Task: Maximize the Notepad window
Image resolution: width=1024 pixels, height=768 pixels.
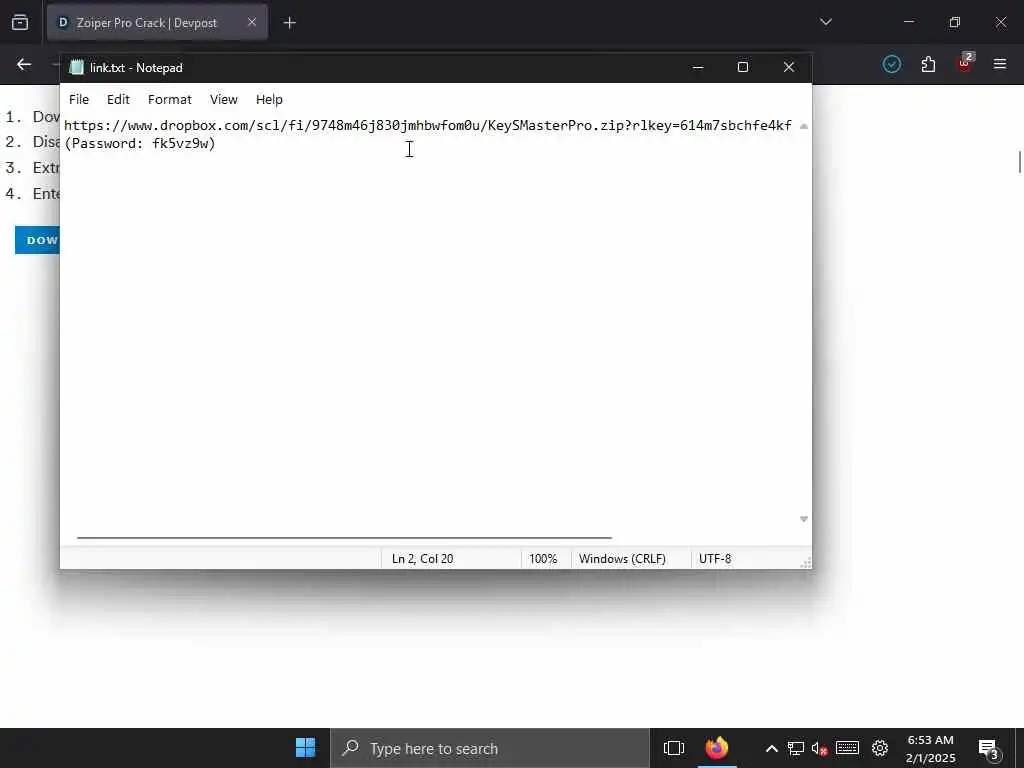Action: click(743, 67)
